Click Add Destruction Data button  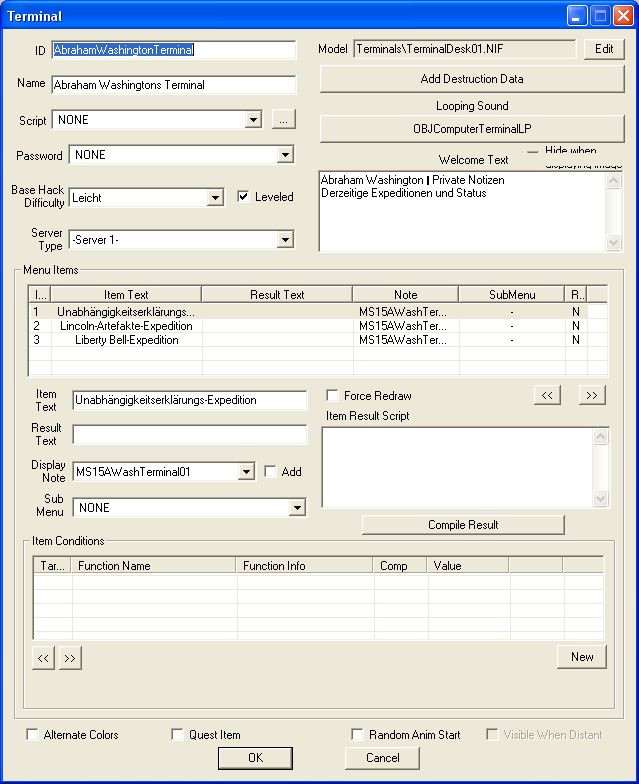(x=472, y=79)
